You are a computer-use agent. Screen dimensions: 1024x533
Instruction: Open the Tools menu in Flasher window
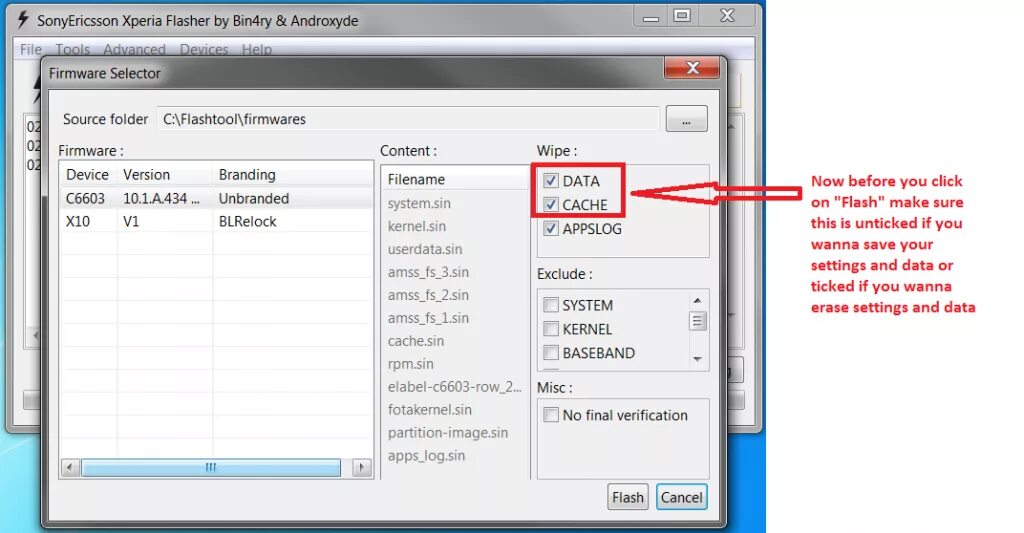click(72, 50)
